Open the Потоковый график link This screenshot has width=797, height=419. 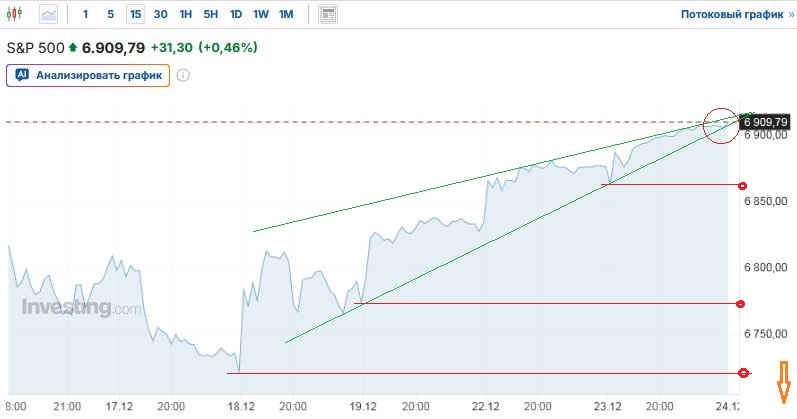tap(732, 15)
